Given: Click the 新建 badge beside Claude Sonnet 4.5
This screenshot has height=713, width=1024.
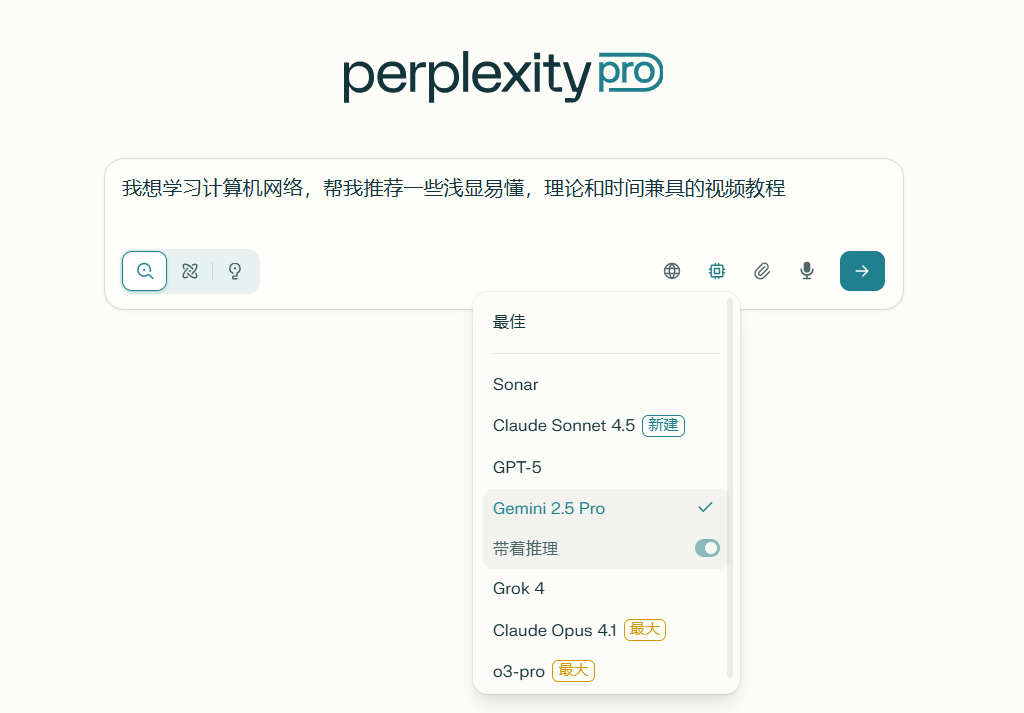Looking at the screenshot, I should coord(663,425).
